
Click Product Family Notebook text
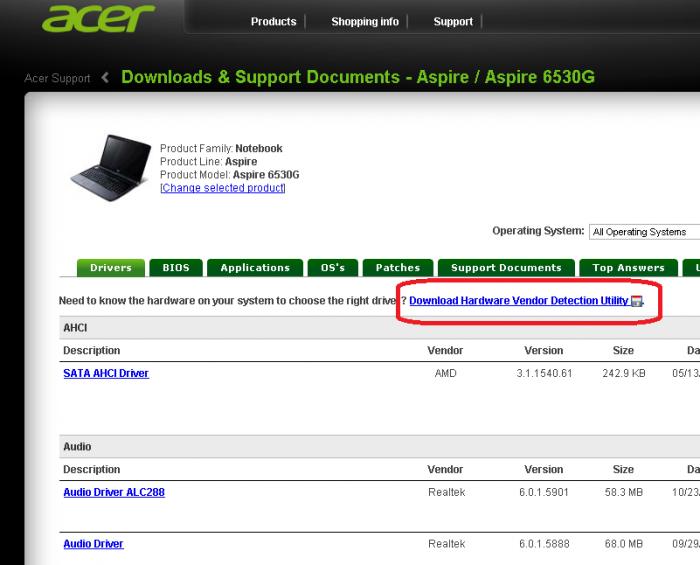pos(221,148)
